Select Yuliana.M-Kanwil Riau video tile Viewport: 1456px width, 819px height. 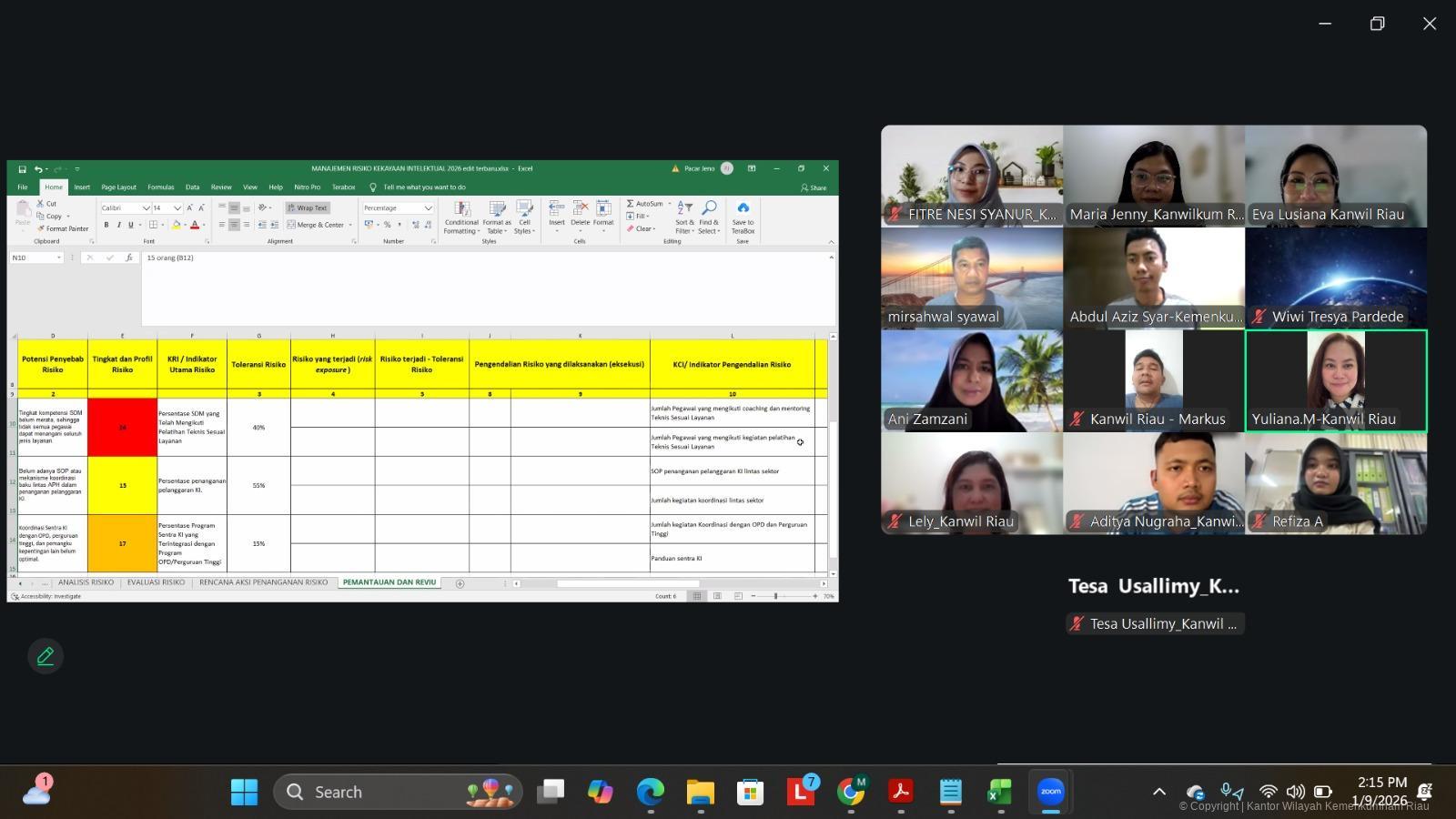(x=1335, y=380)
